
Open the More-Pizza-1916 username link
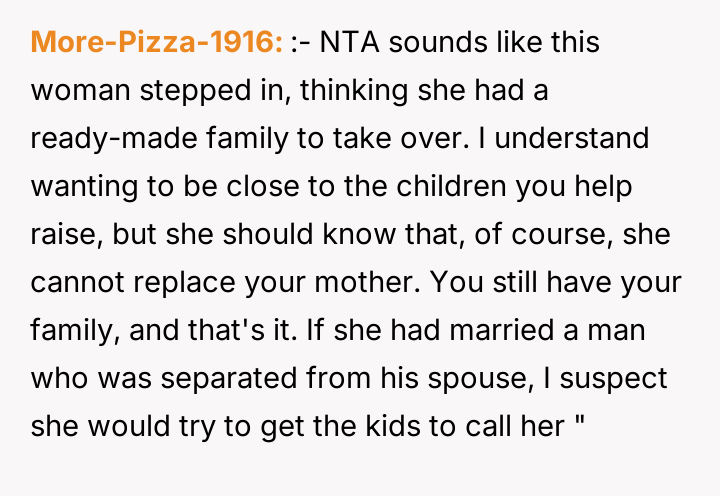click(157, 44)
